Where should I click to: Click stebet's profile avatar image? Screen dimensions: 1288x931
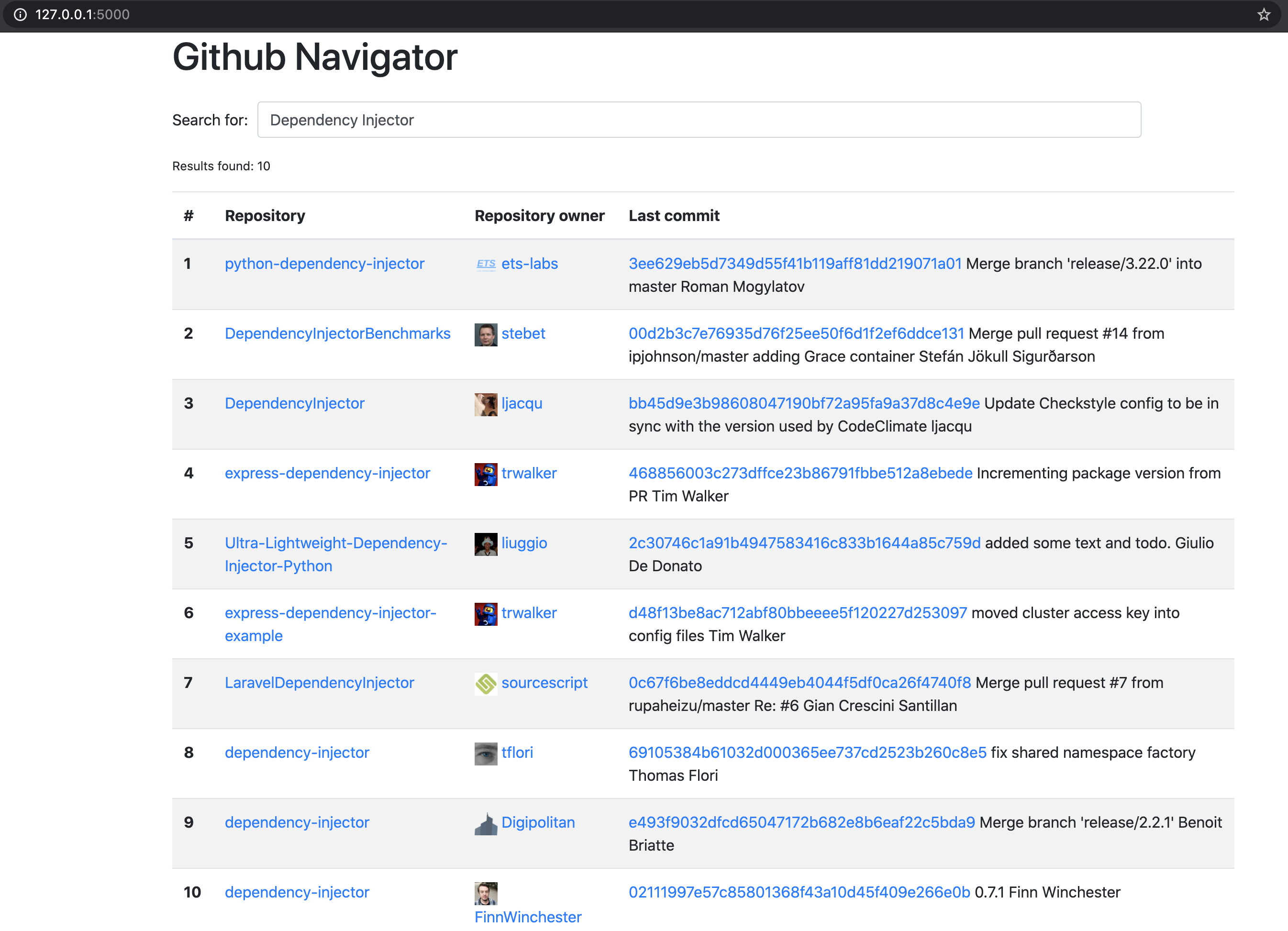click(x=486, y=334)
